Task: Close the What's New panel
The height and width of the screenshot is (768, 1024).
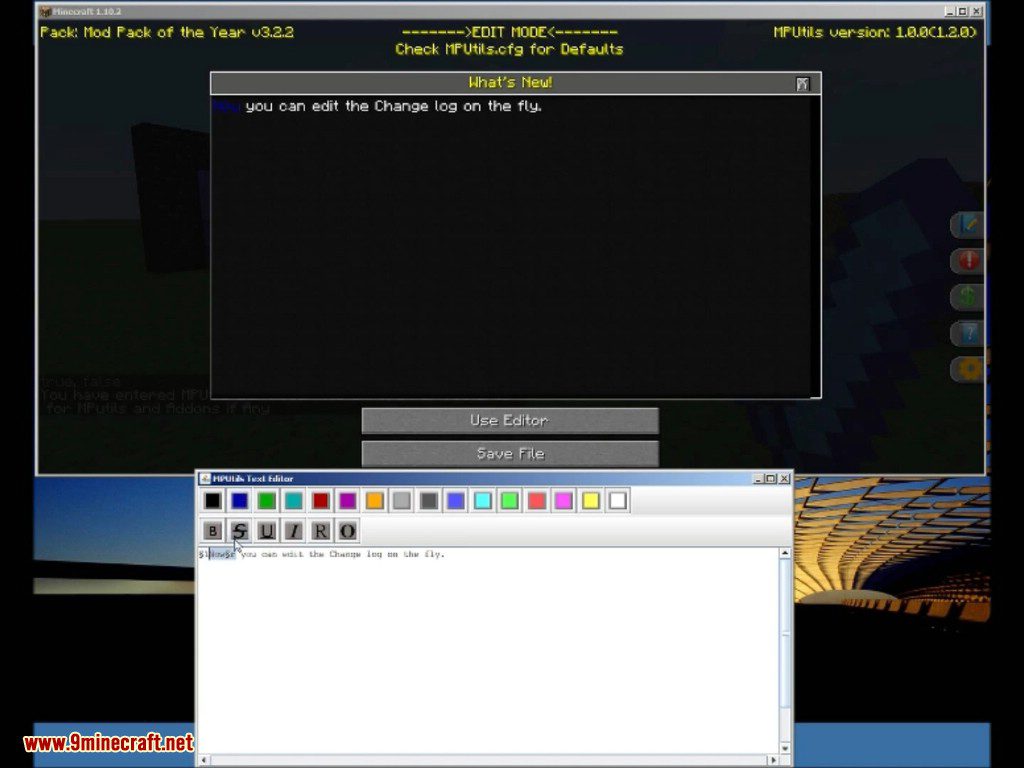Action: tap(803, 84)
